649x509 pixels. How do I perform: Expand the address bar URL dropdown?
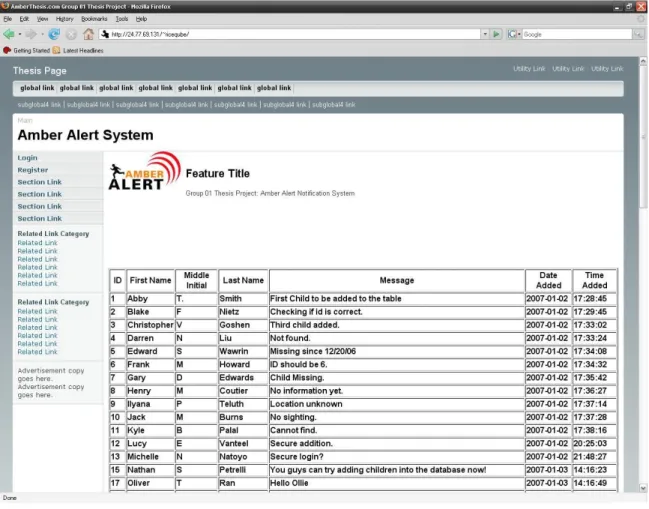coord(485,34)
